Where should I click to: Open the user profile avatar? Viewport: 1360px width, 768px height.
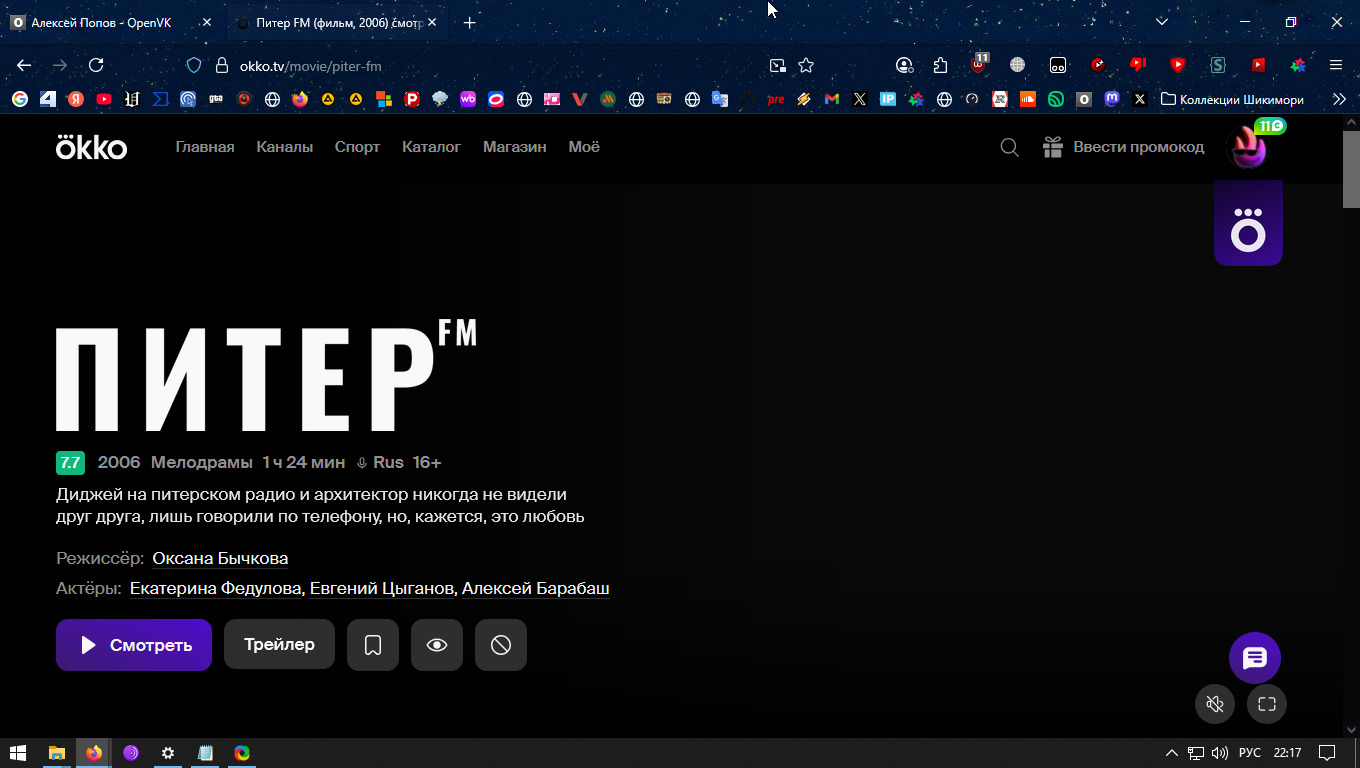point(1248,148)
